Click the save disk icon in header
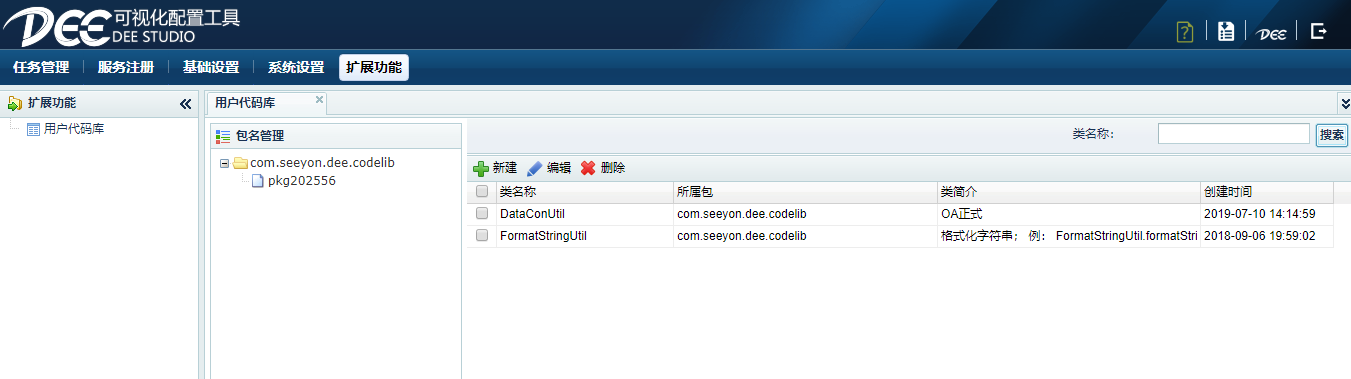 click(1226, 31)
